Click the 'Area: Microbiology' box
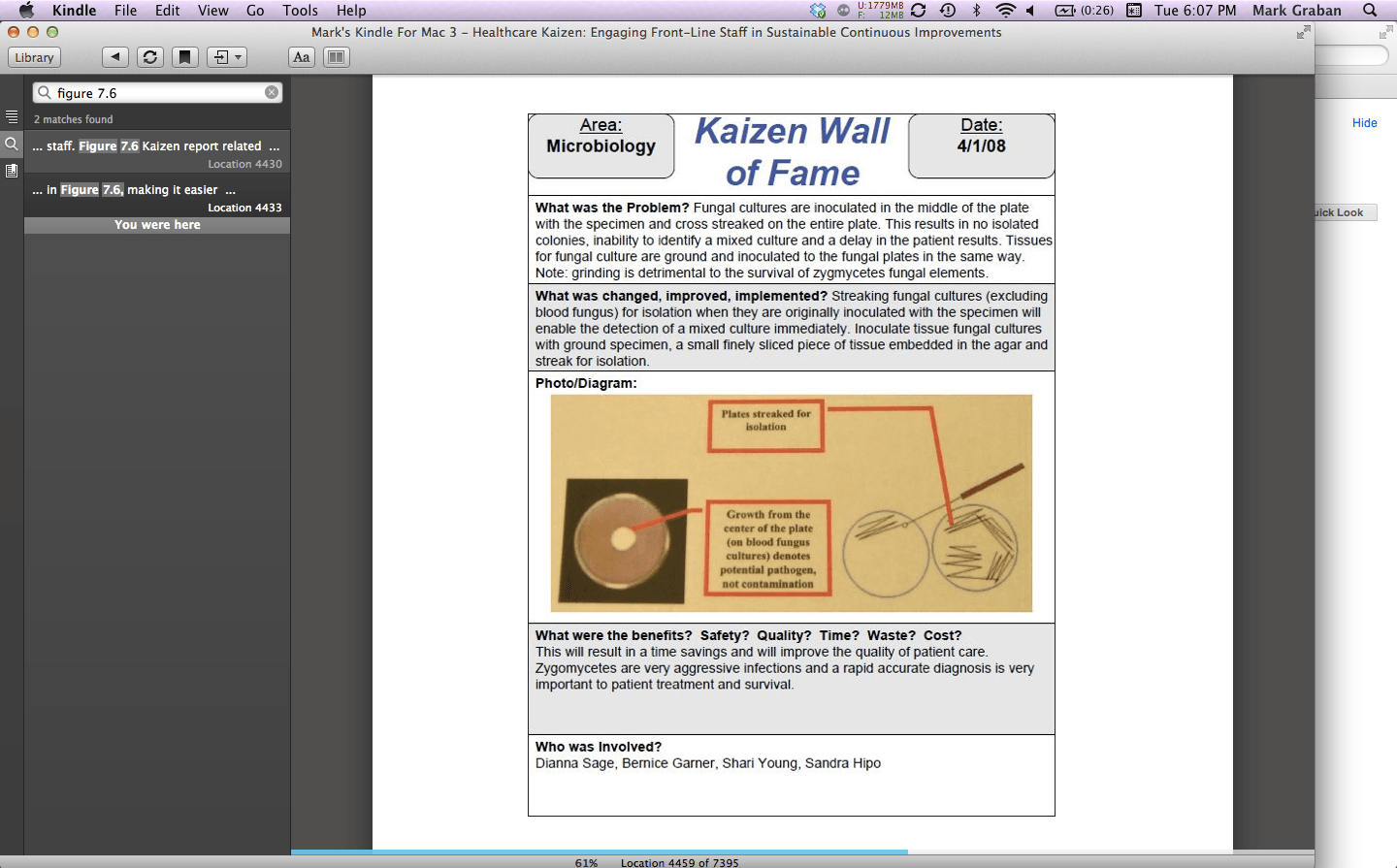The height and width of the screenshot is (868, 1397). point(601,145)
